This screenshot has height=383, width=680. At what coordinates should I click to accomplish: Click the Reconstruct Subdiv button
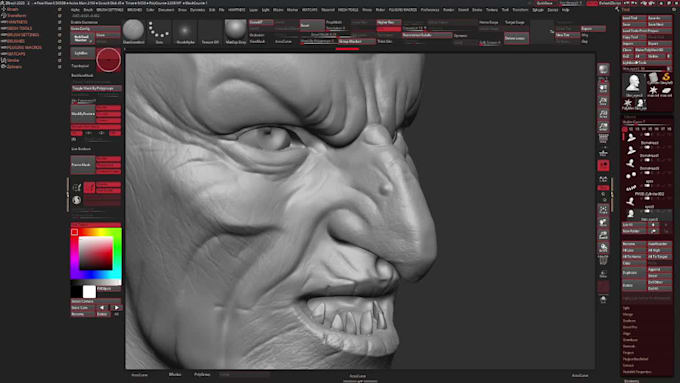(427, 35)
